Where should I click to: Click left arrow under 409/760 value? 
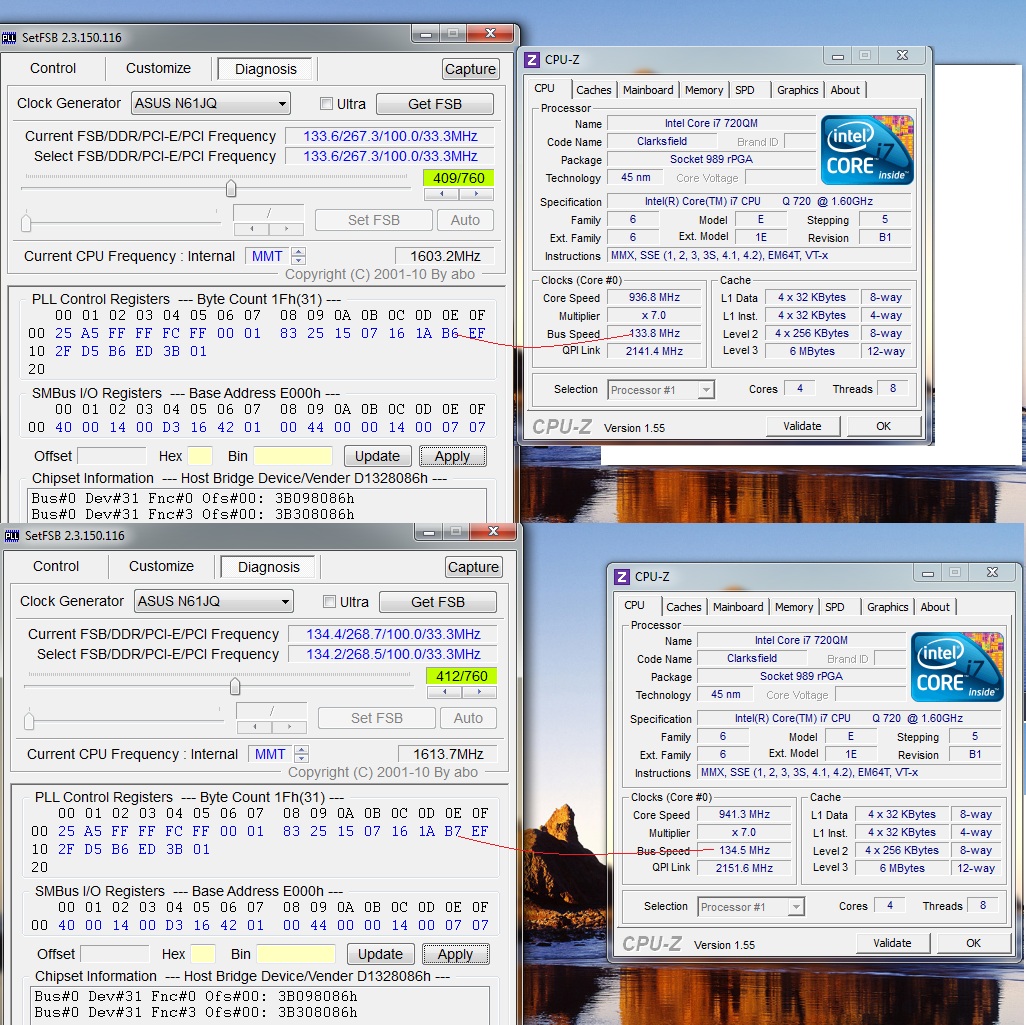pos(442,194)
